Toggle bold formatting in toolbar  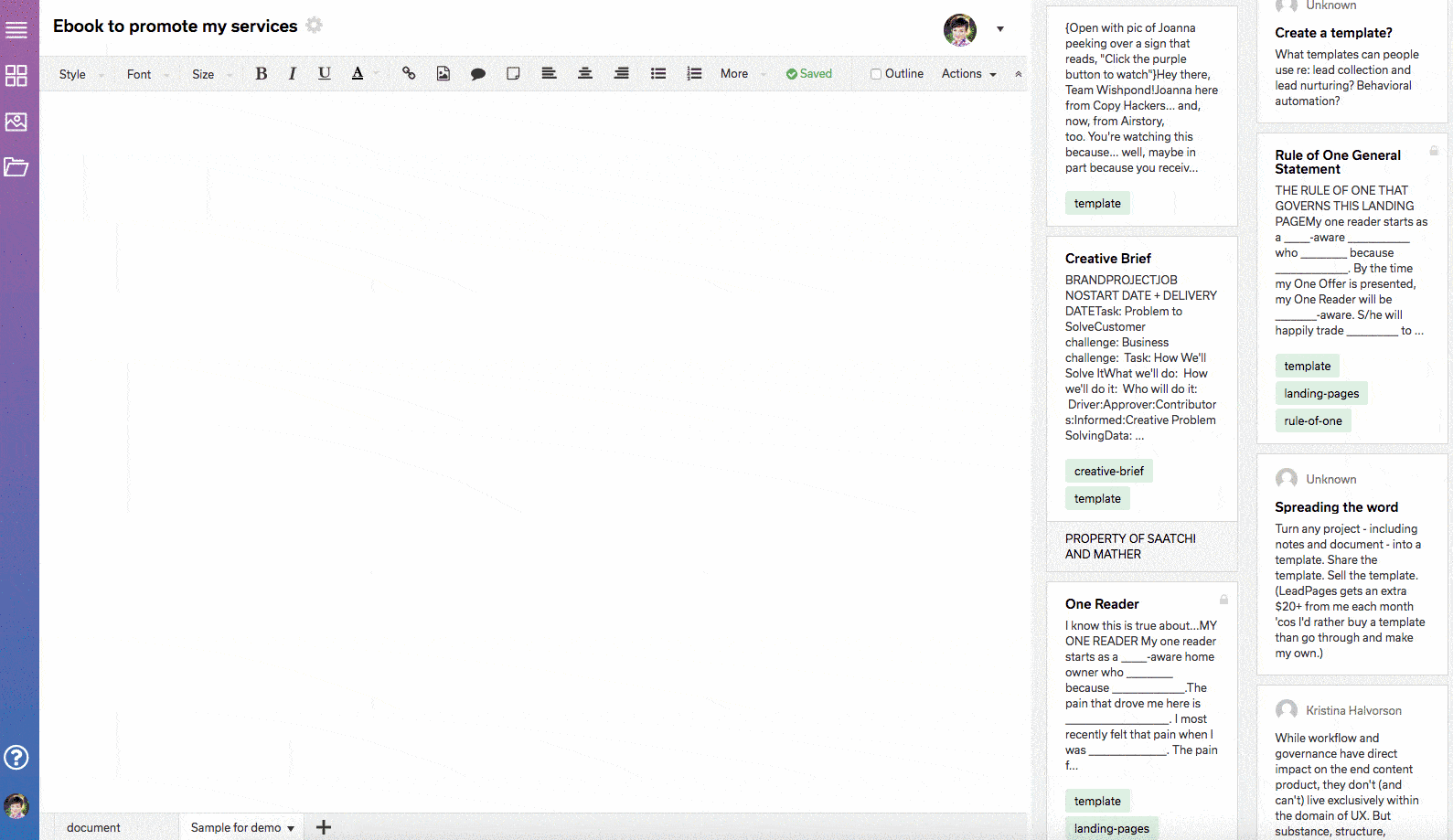coord(262,74)
